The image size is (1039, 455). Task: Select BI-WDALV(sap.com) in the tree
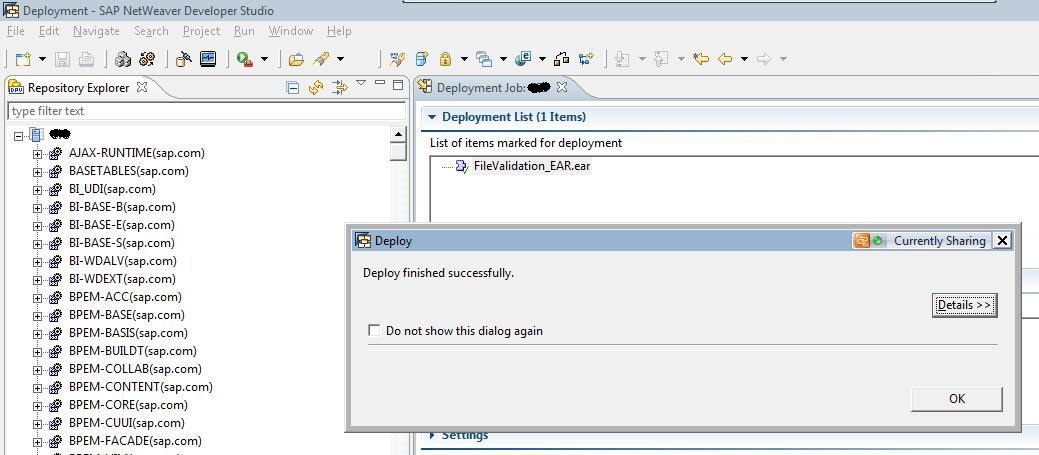tap(123, 261)
